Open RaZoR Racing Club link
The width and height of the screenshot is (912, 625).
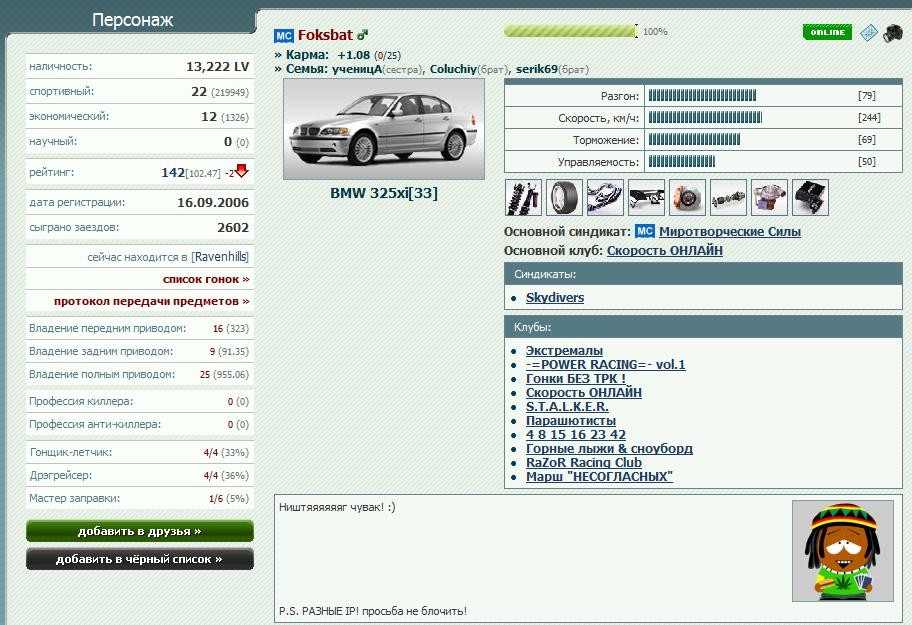(583, 462)
